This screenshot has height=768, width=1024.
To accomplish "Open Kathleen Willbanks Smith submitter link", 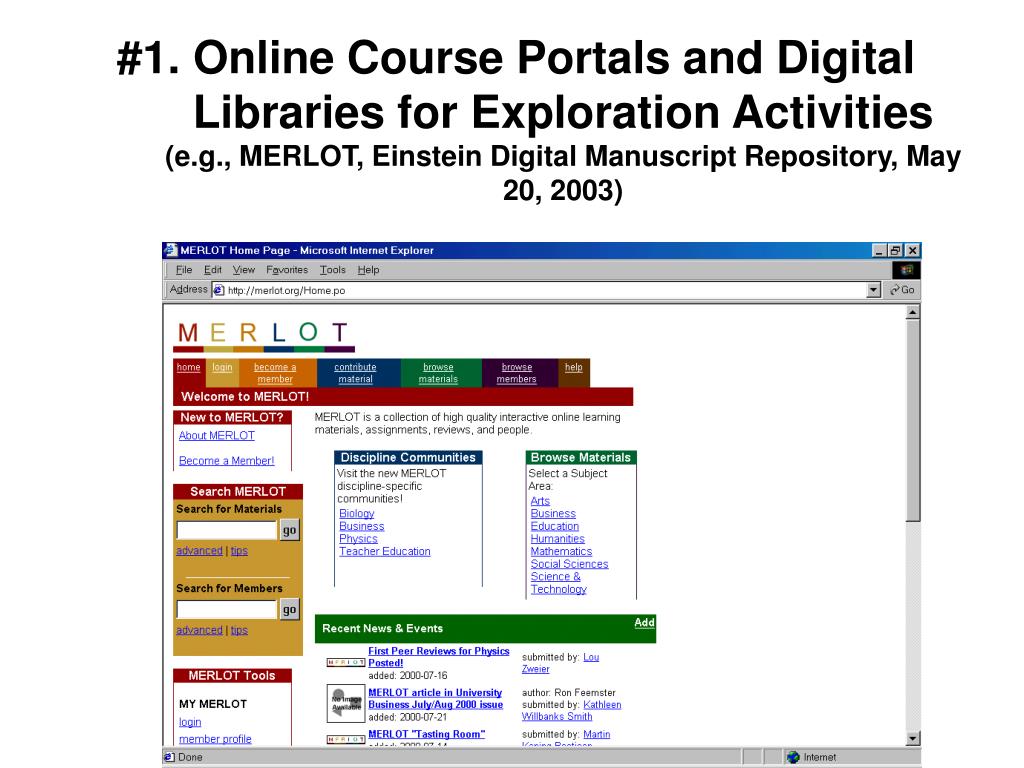I will click(571, 711).
